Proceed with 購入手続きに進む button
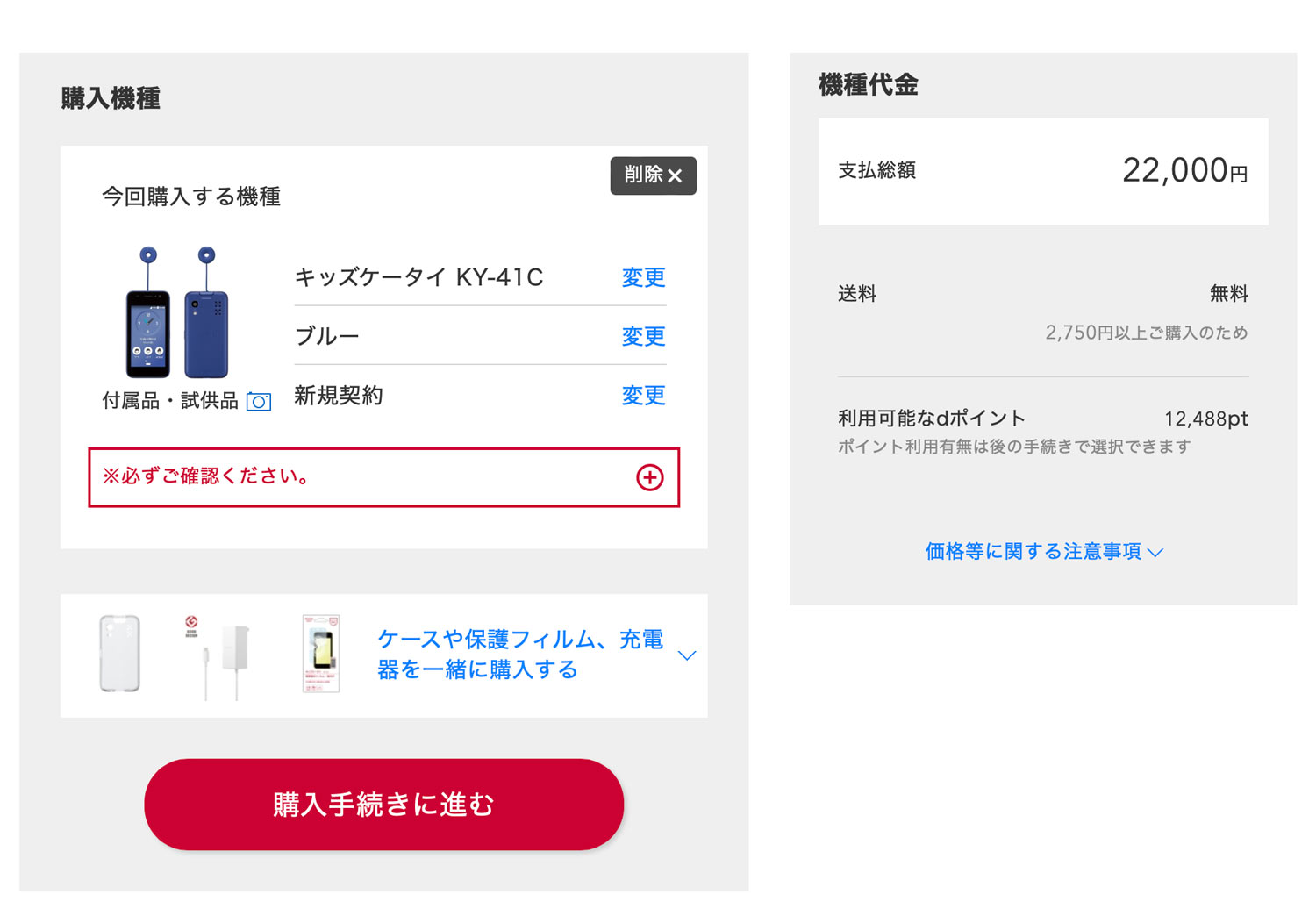 click(384, 804)
